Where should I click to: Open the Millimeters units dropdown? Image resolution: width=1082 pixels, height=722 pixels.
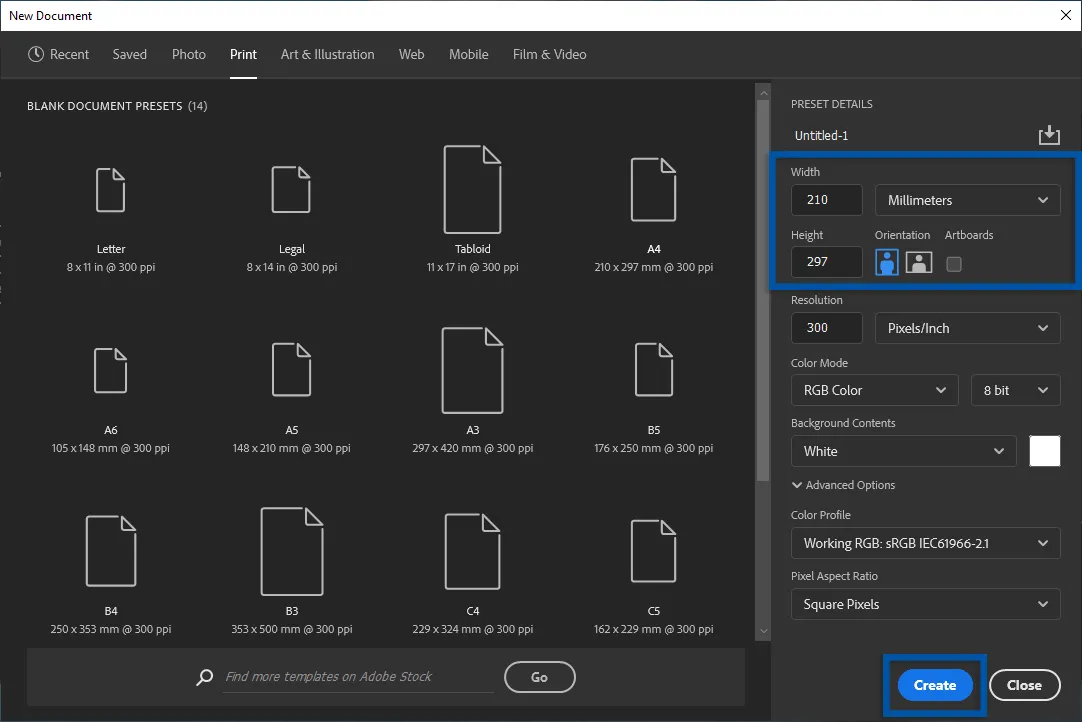point(967,200)
